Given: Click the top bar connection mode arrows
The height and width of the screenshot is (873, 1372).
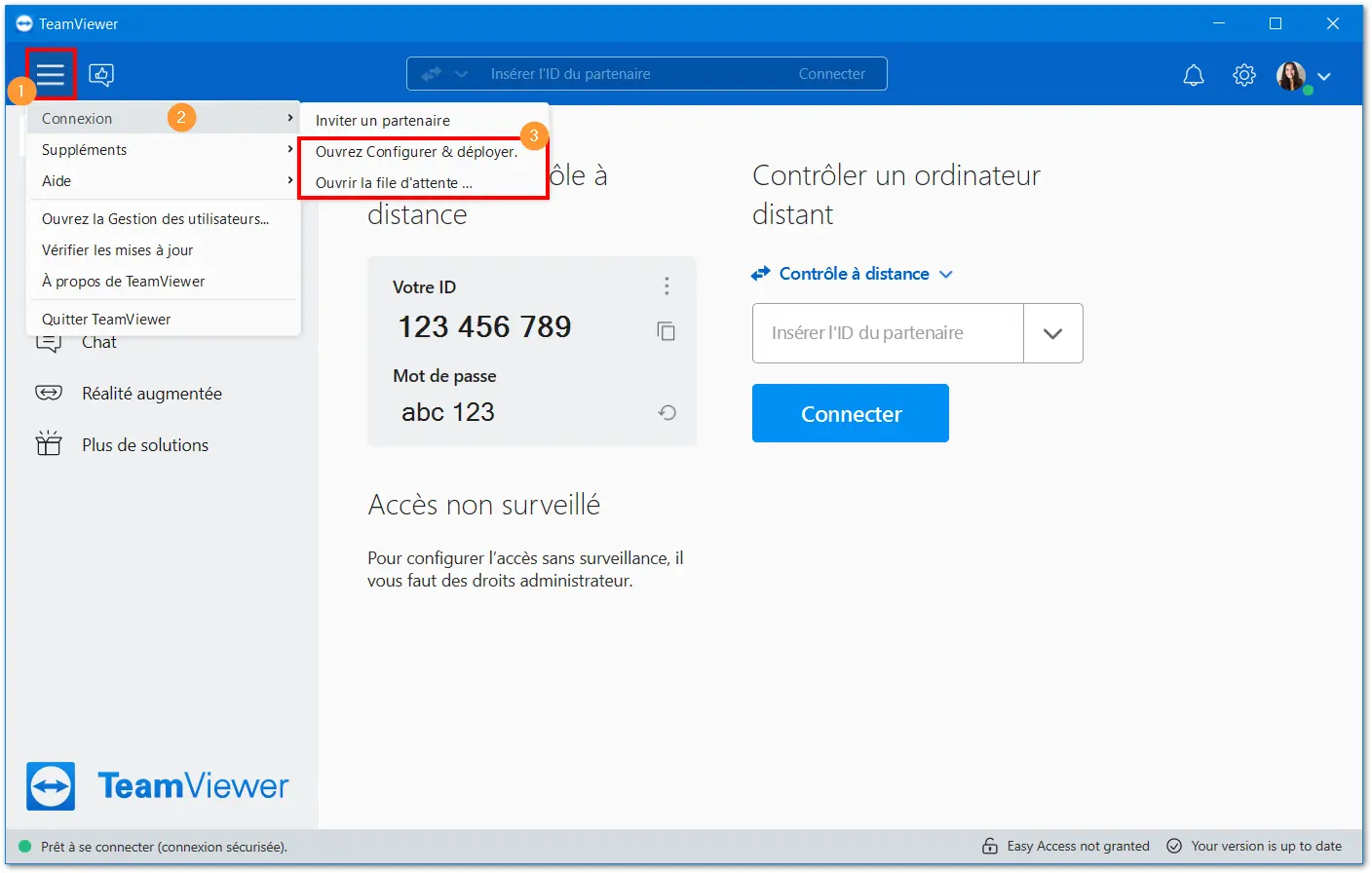Looking at the screenshot, I should (x=432, y=74).
